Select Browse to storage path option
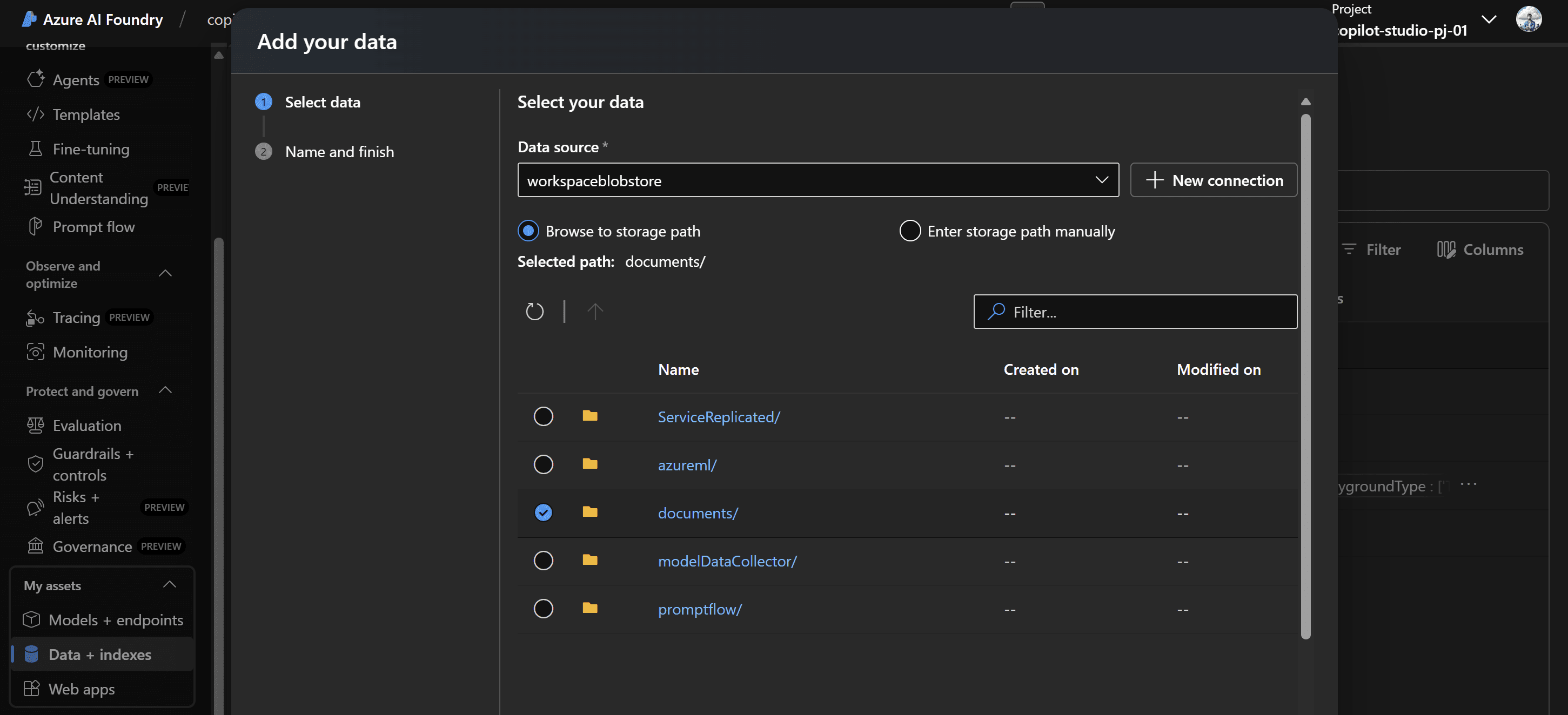The image size is (1568, 715). point(528,231)
